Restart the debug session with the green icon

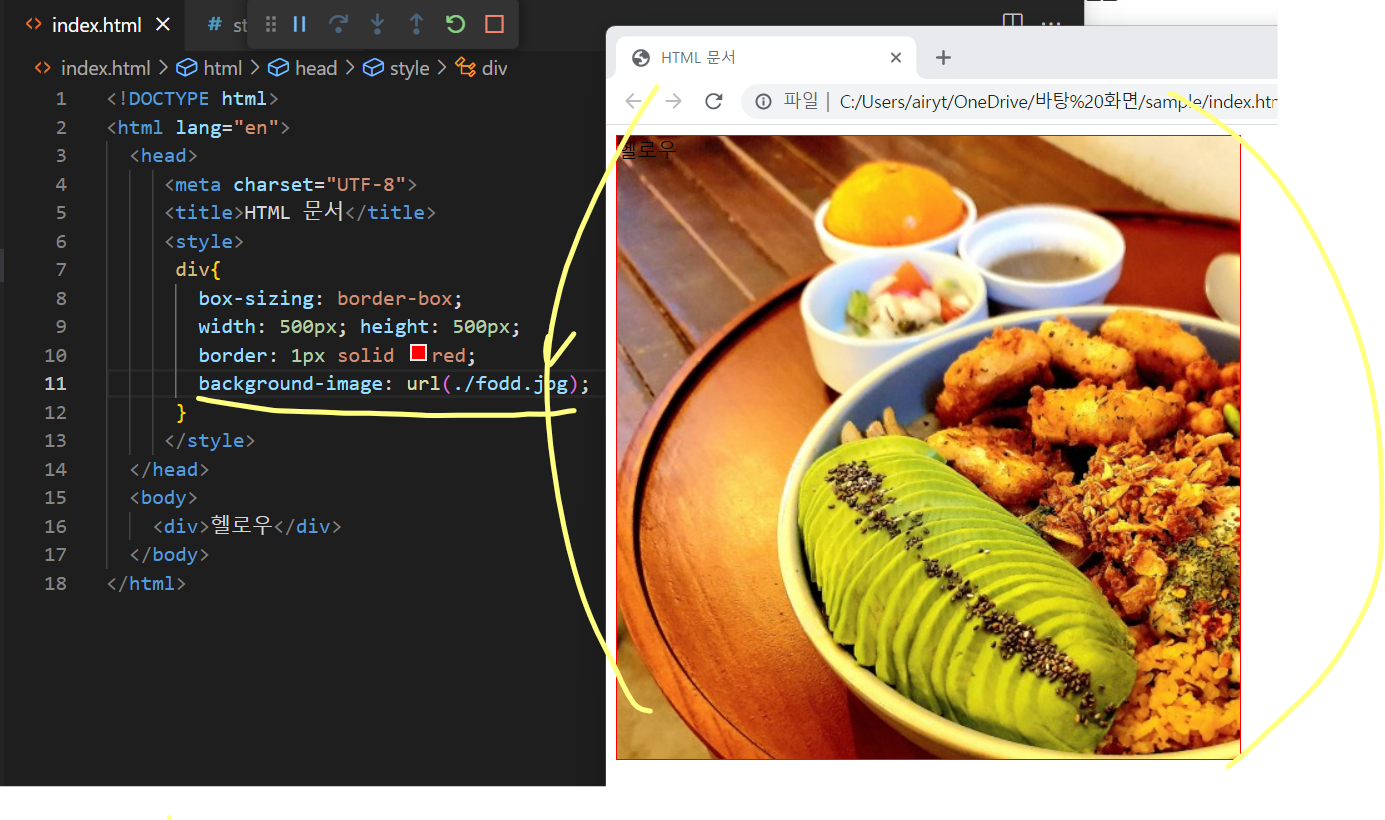[455, 24]
